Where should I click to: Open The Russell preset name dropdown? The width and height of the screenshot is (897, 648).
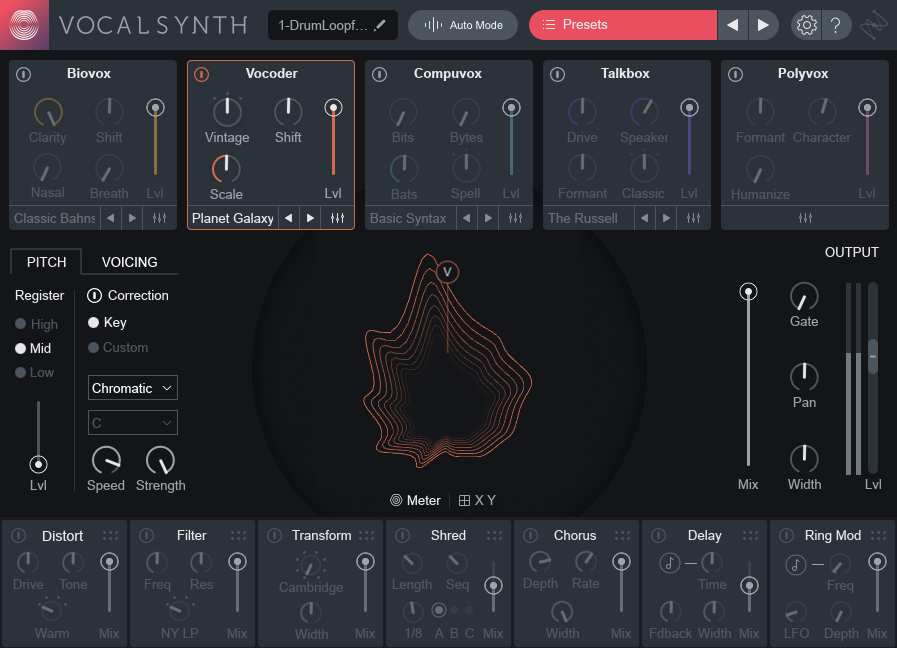(588, 218)
